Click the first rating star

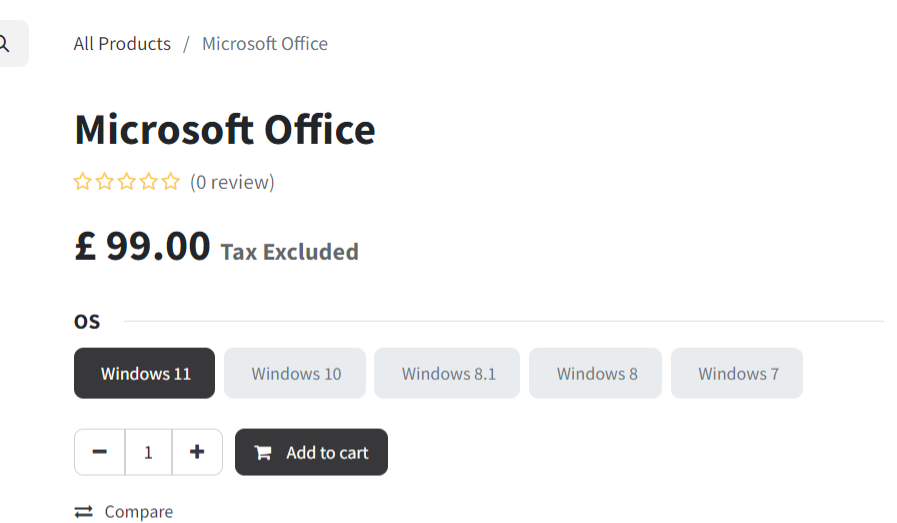pos(83,182)
